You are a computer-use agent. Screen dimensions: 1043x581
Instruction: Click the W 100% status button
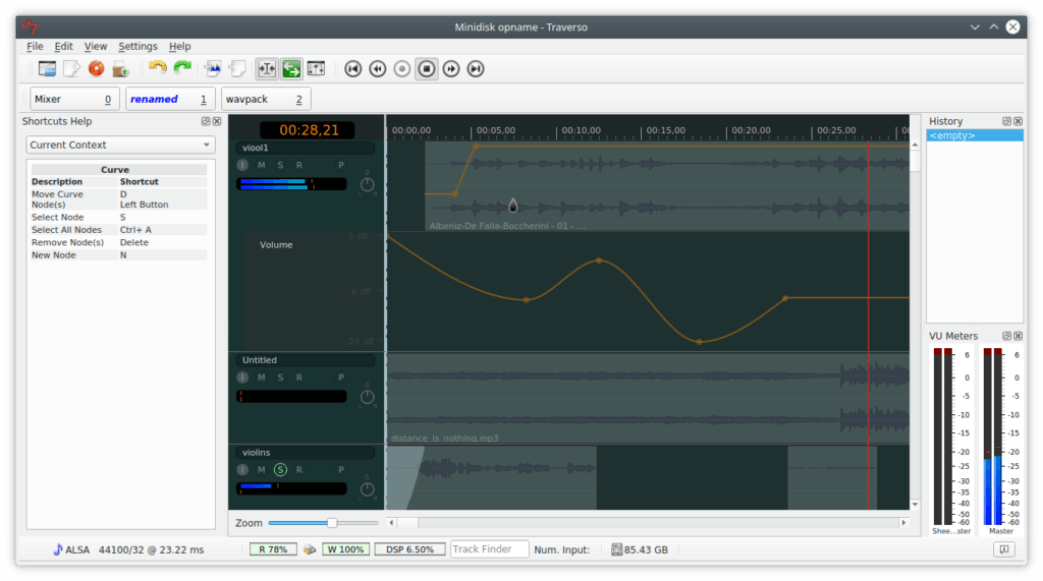point(346,549)
